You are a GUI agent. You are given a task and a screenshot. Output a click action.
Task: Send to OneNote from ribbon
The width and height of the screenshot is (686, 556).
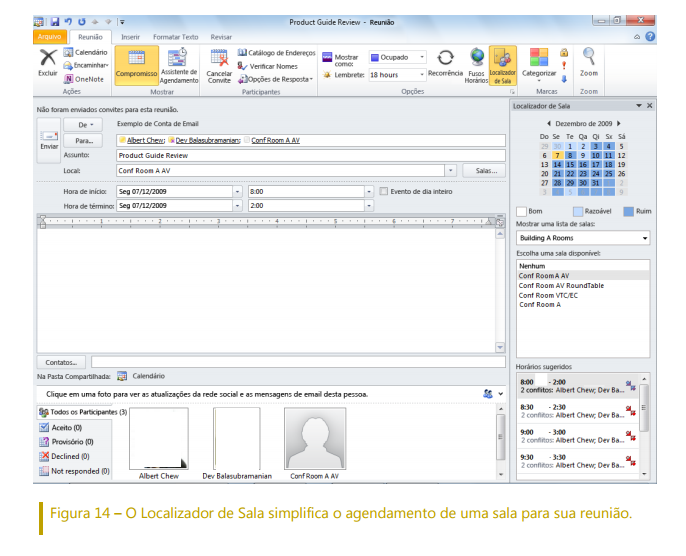coord(84,78)
